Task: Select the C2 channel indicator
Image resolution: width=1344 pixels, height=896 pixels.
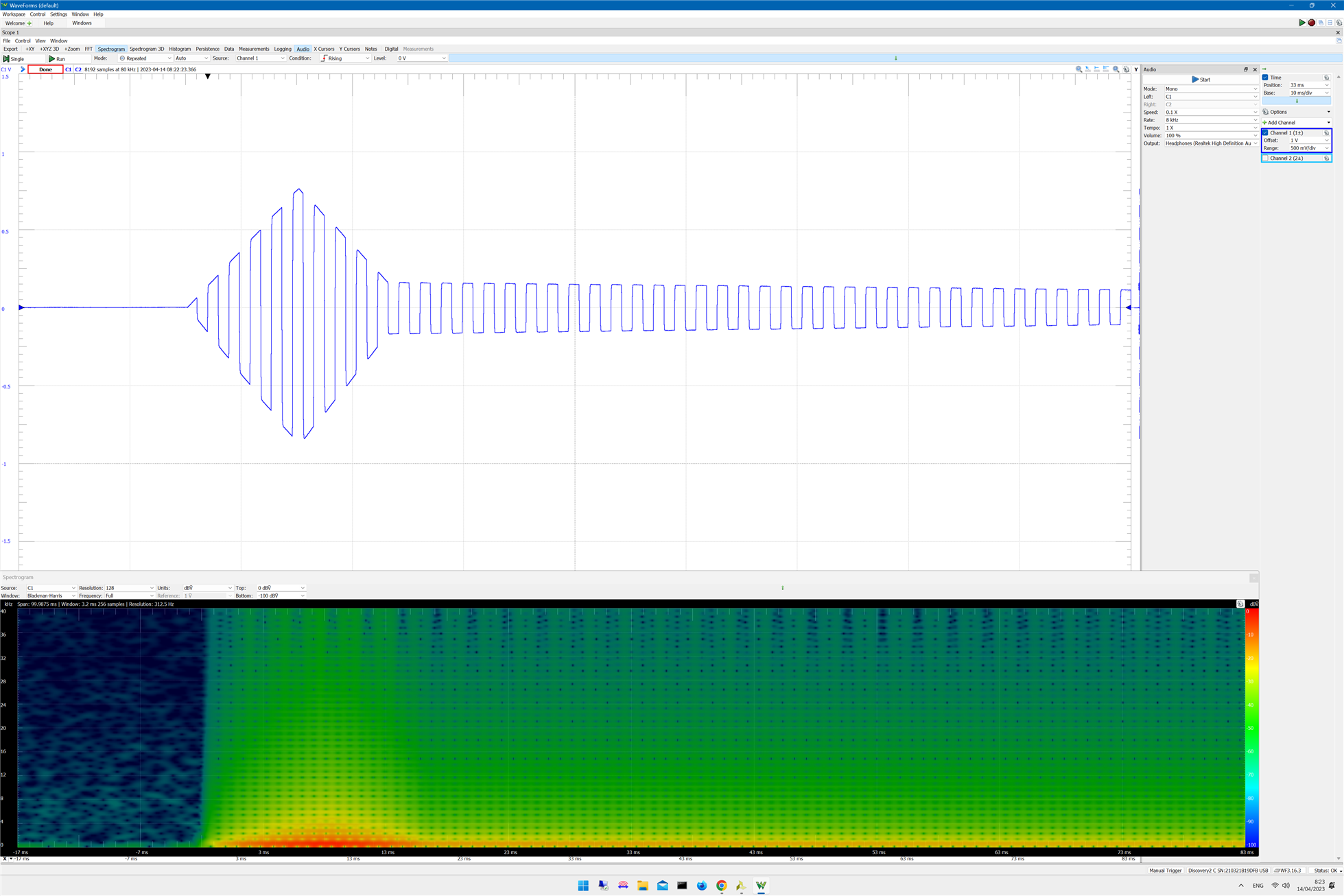Action: [x=78, y=69]
